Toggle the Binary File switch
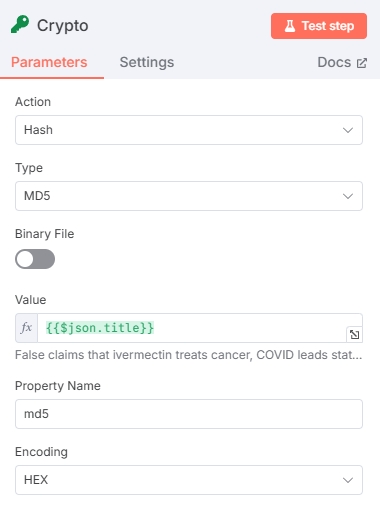Image resolution: width=380 pixels, height=509 pixels. point(35,259)
